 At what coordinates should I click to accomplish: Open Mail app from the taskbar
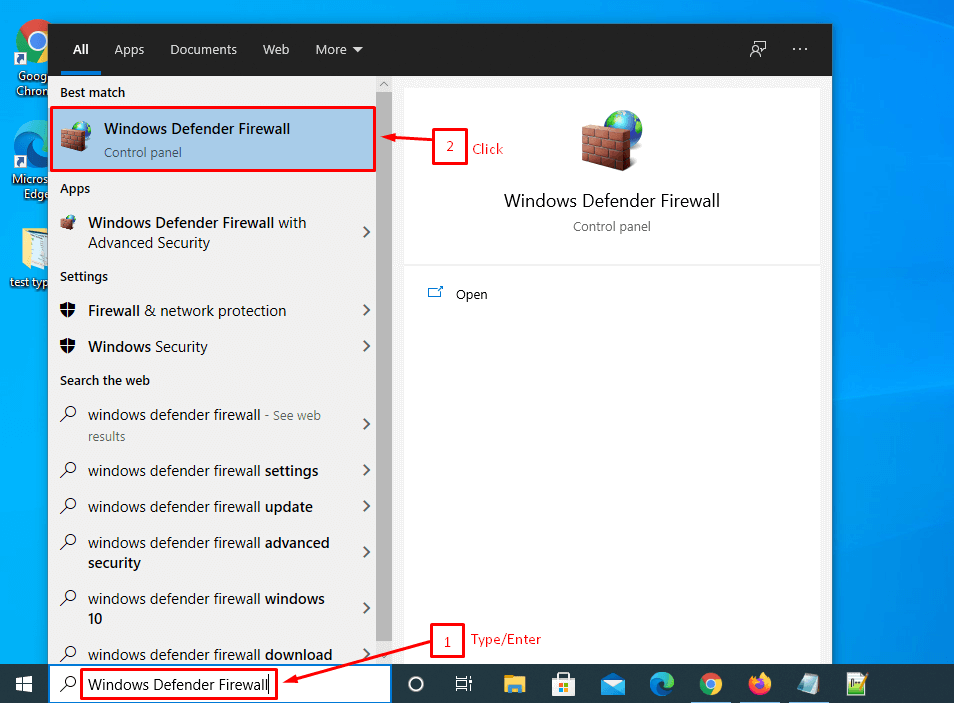click(613, 685)
